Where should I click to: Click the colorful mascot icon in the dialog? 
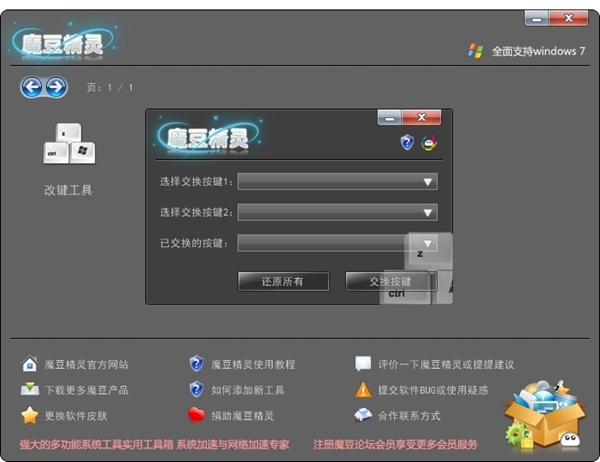[429, 143]
